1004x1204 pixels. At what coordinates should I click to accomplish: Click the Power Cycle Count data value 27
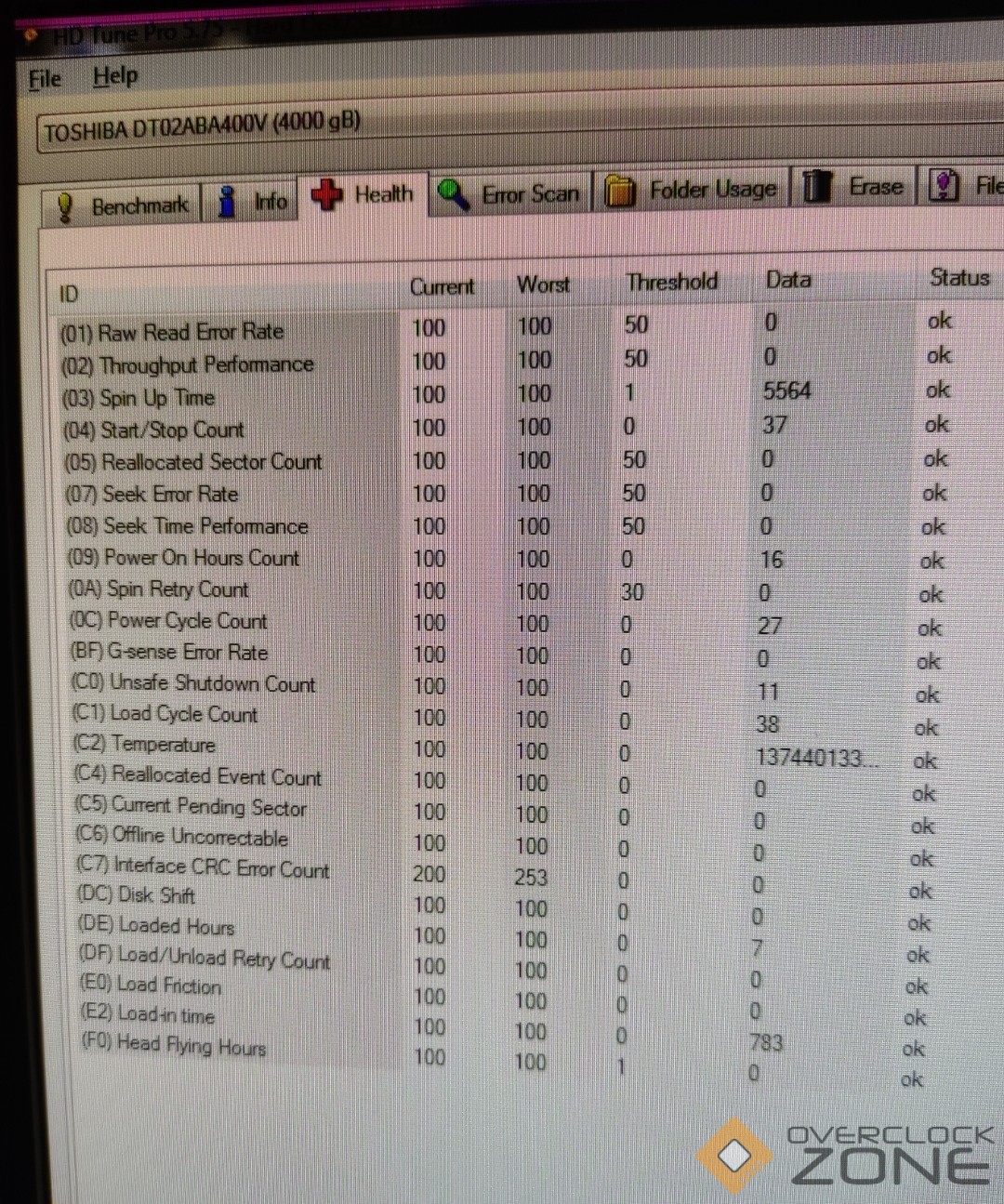[770, 626]
